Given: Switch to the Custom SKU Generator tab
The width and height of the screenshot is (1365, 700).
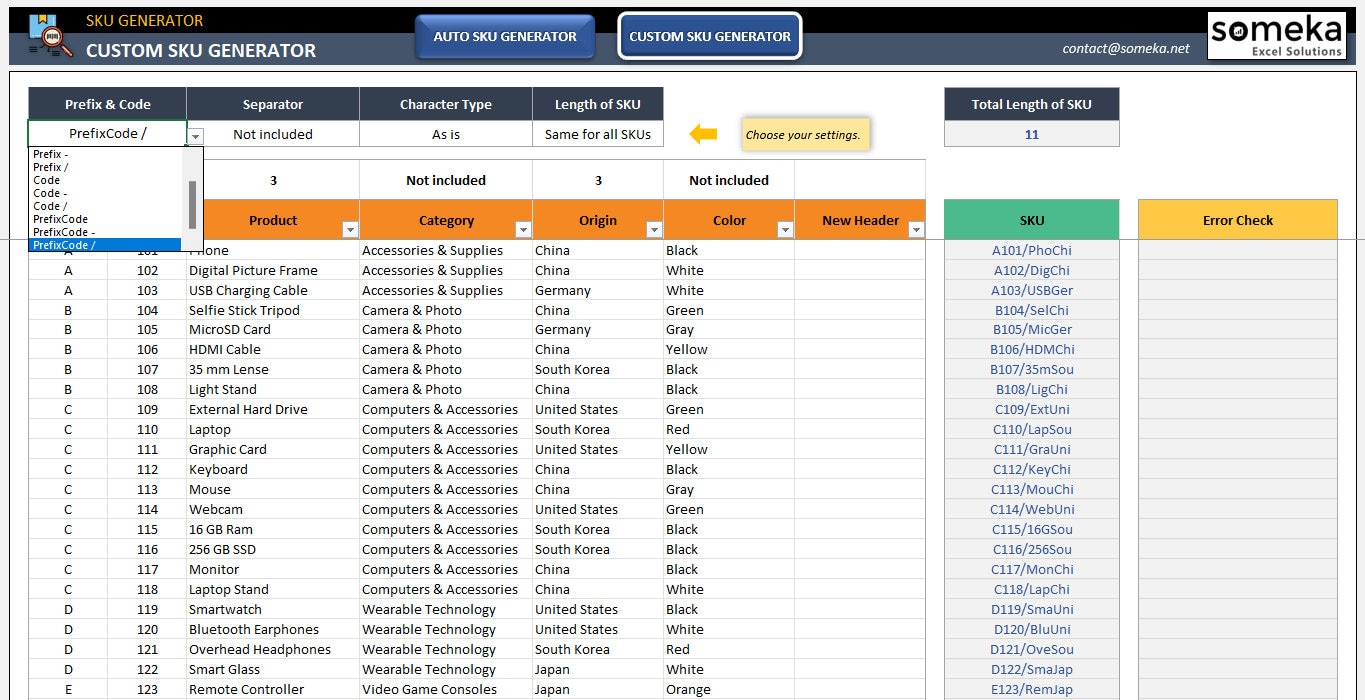Looking at the screenshot, I should [x=709, y=36].
